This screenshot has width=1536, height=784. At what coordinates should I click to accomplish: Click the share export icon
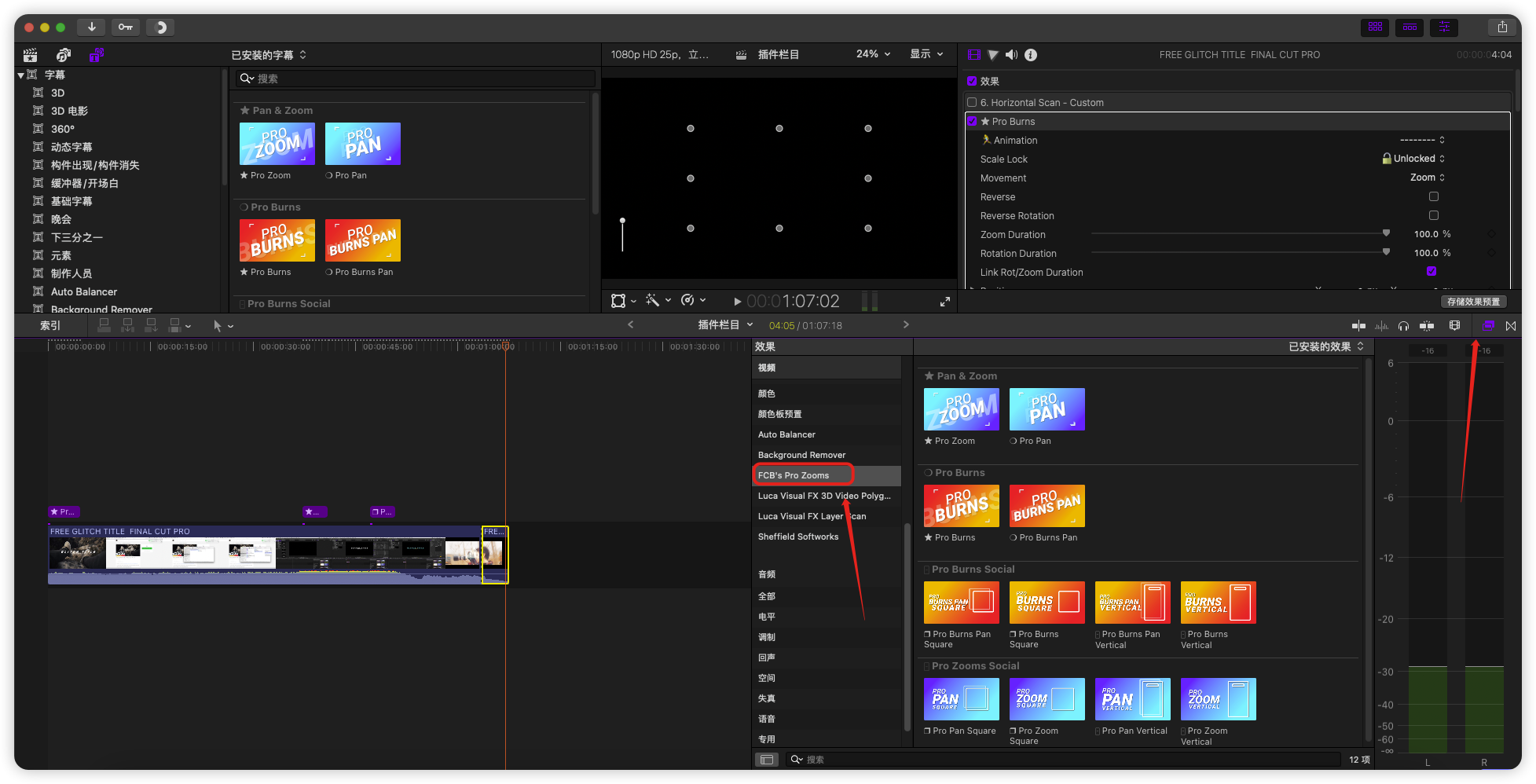tap(1502, 27)
